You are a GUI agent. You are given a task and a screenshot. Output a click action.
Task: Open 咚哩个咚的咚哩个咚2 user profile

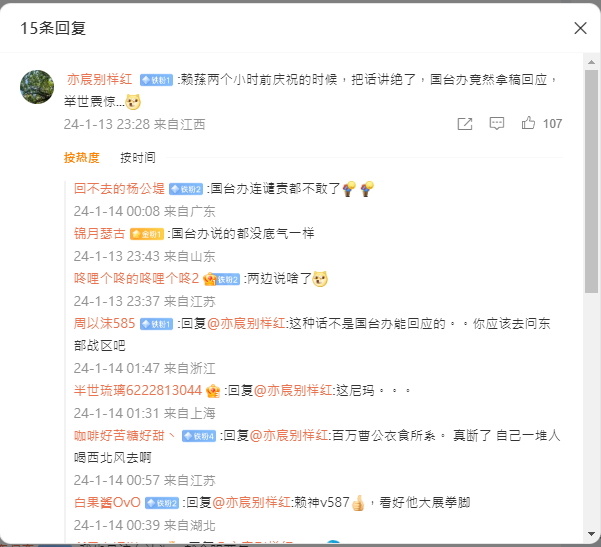tap(136, 278)
